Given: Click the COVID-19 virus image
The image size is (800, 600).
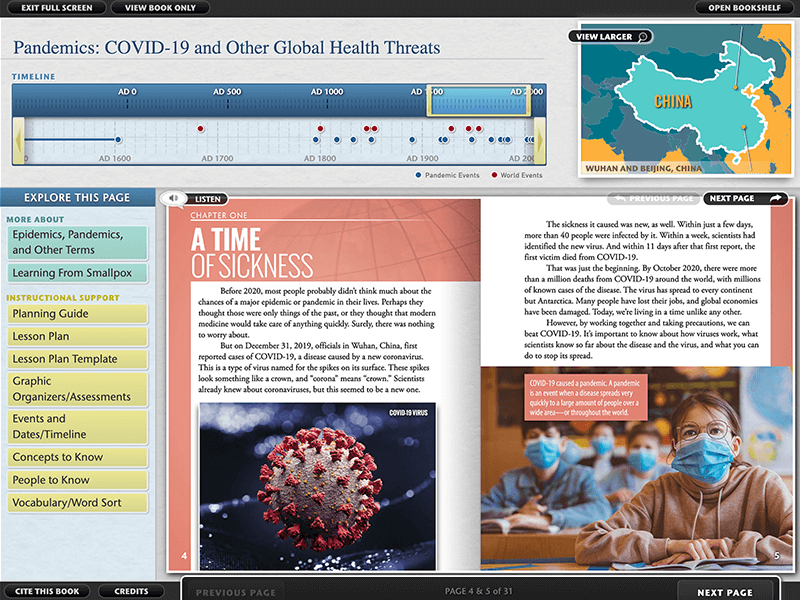Looking at the screenshot, I should [317, 486].
